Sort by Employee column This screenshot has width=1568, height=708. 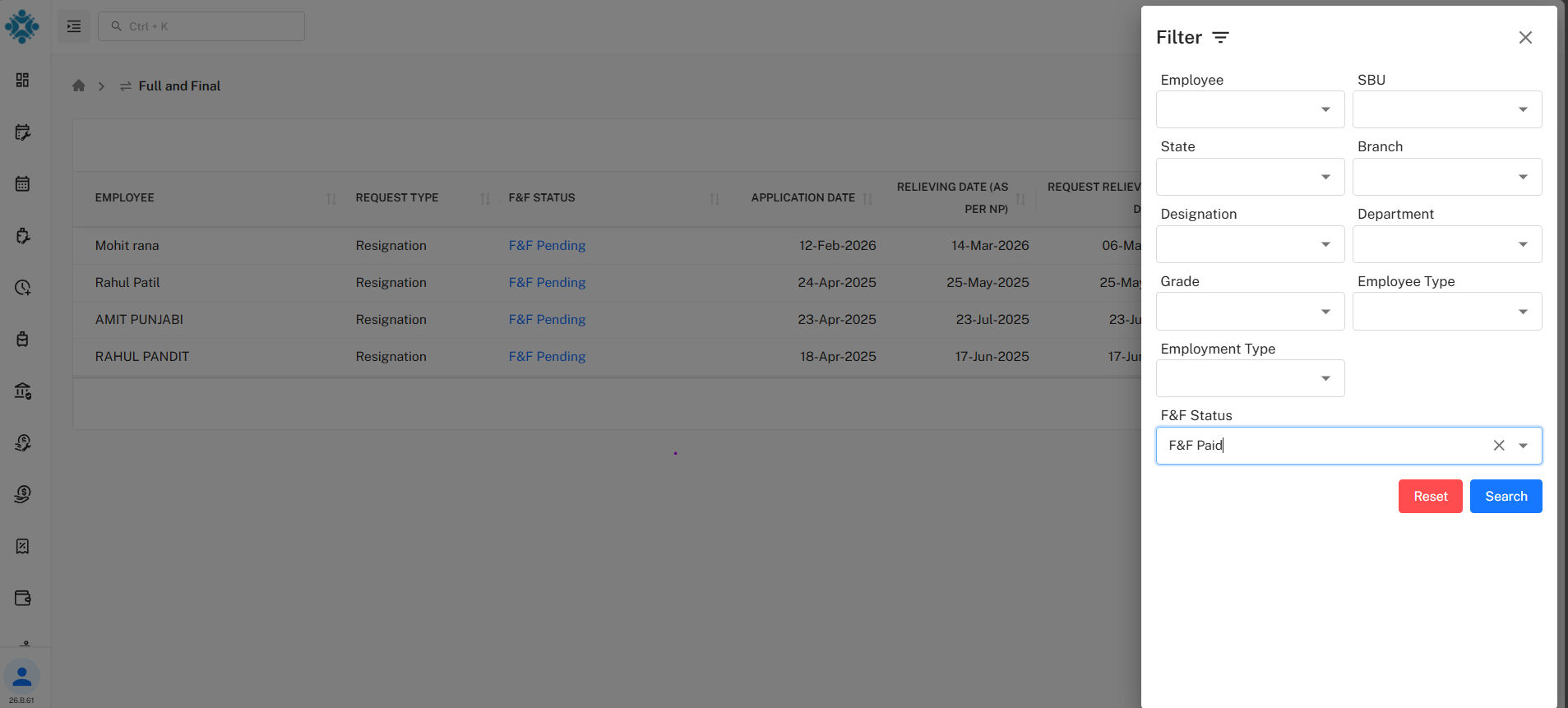(331, 198)
